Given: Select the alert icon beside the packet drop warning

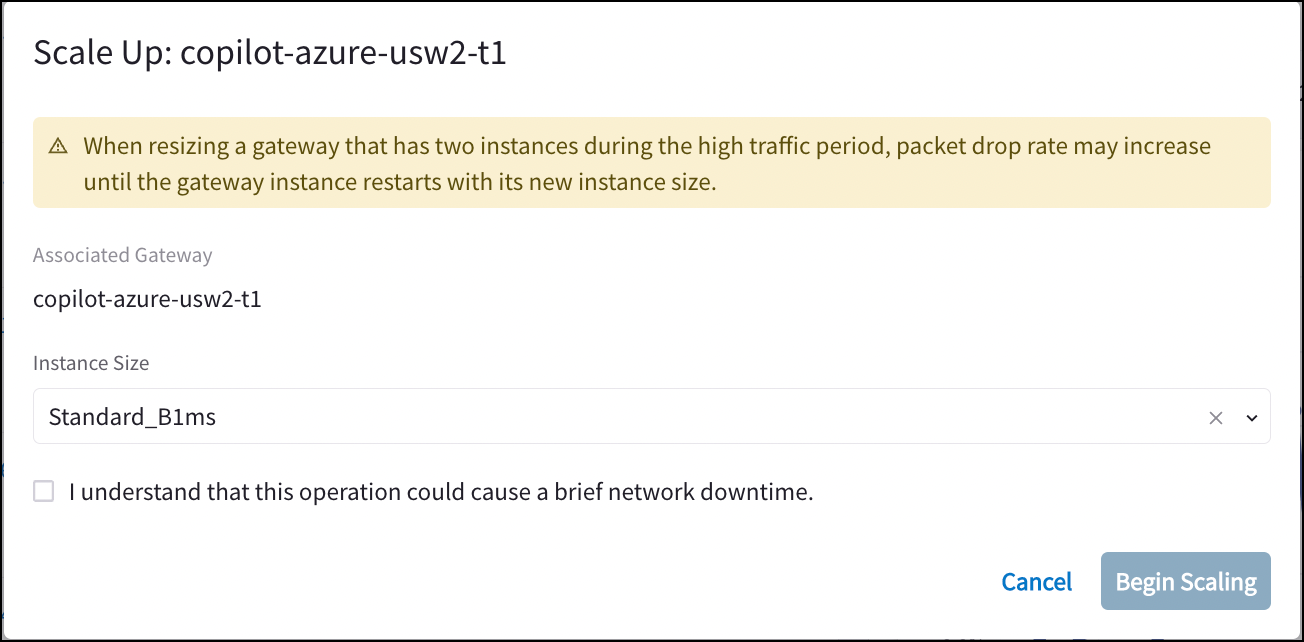Looking at the screenshot, I should point(57,145).
